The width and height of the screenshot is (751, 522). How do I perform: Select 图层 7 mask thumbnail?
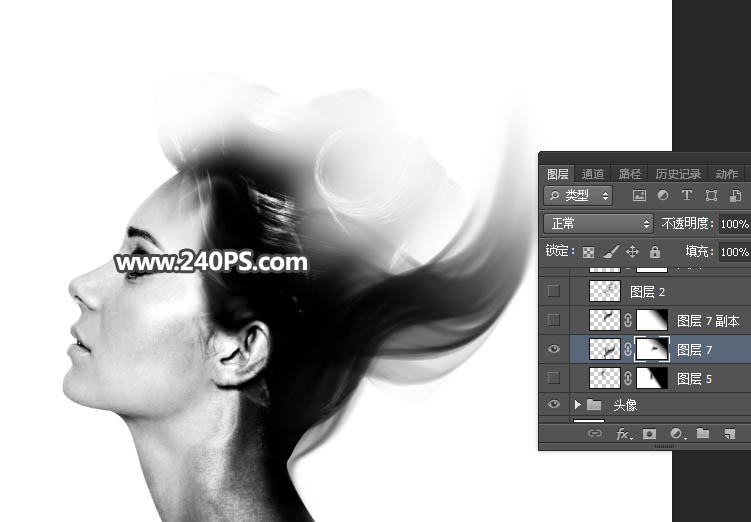coord(652,350)
